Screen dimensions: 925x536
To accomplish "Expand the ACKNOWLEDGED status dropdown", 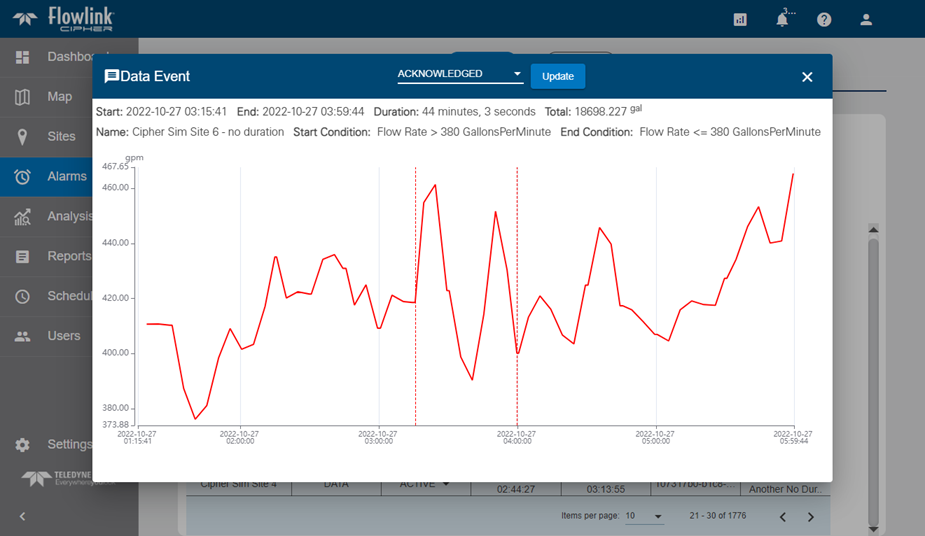I will tap(460, 75).
